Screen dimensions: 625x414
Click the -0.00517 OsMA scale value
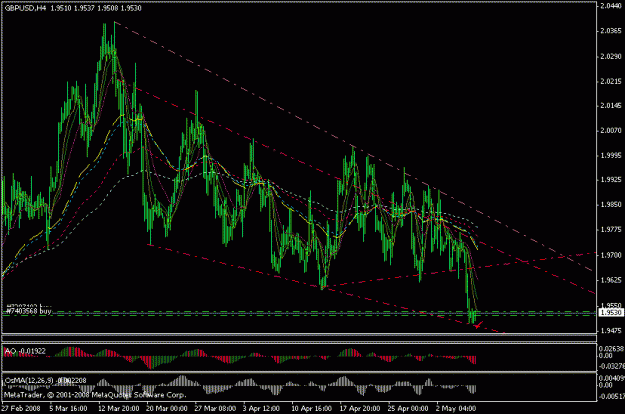pos(611,396)
